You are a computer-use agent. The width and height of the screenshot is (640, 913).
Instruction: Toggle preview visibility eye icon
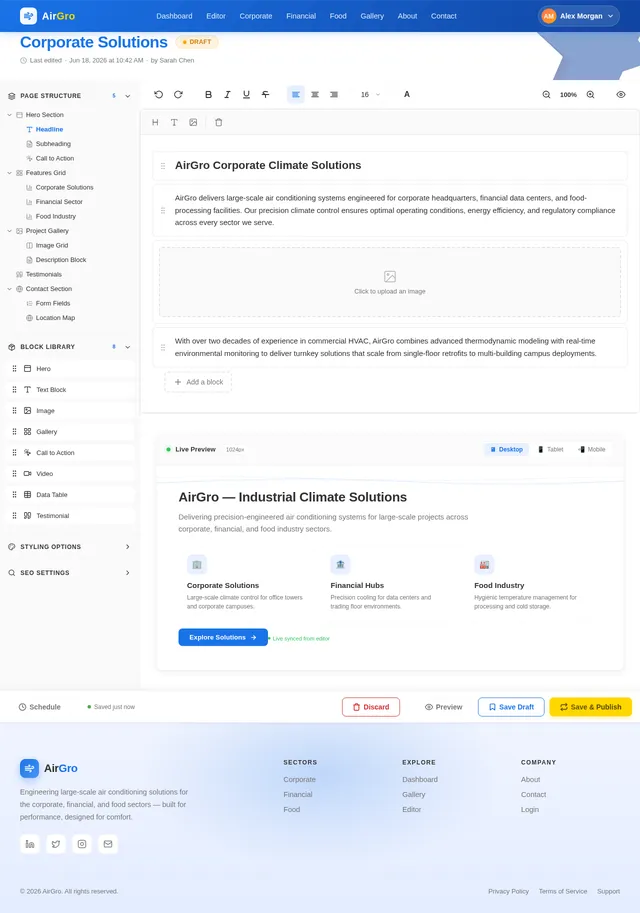621,94
